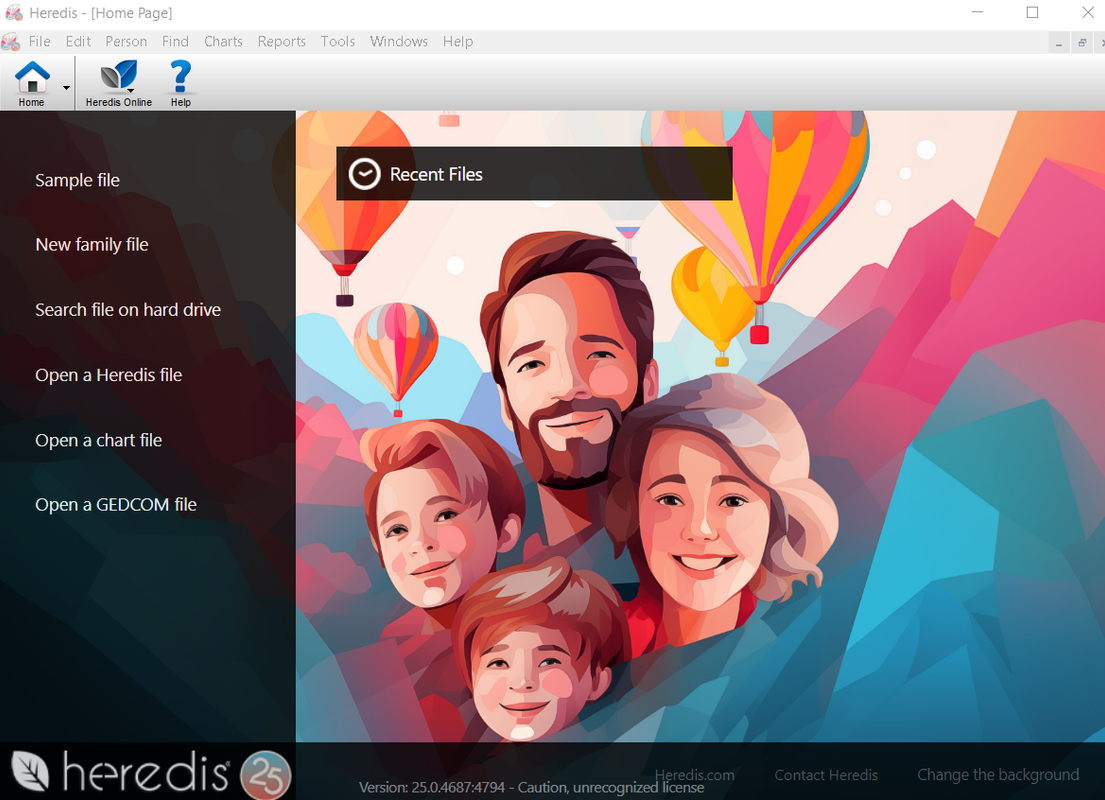Choose Open a chart file
This screenshot has width=1105, height=800.
99,440
